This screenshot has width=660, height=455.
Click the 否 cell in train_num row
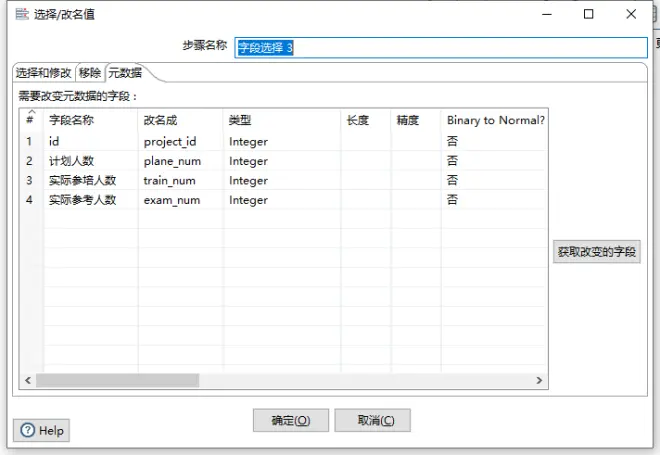495,180
